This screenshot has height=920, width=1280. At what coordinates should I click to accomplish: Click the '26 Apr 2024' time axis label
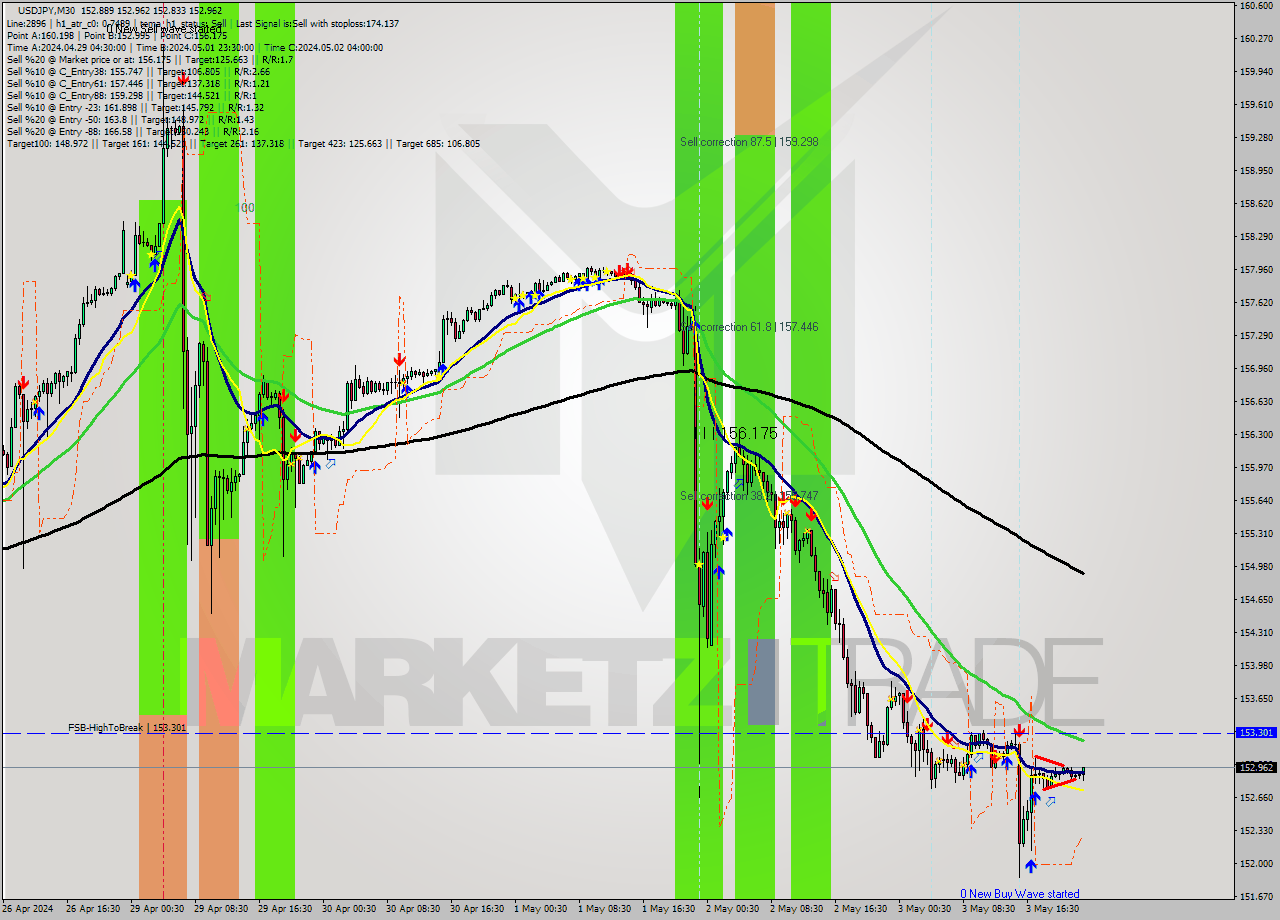28,909
